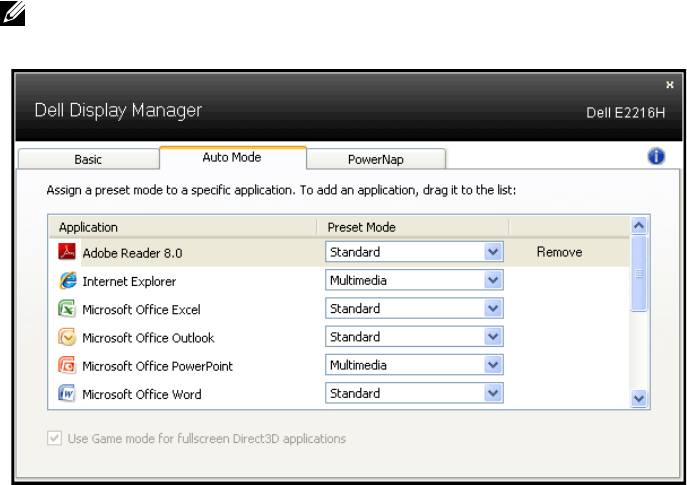Click the application list scrollbar thumb
687x485 pixels.
coord(639,274)
